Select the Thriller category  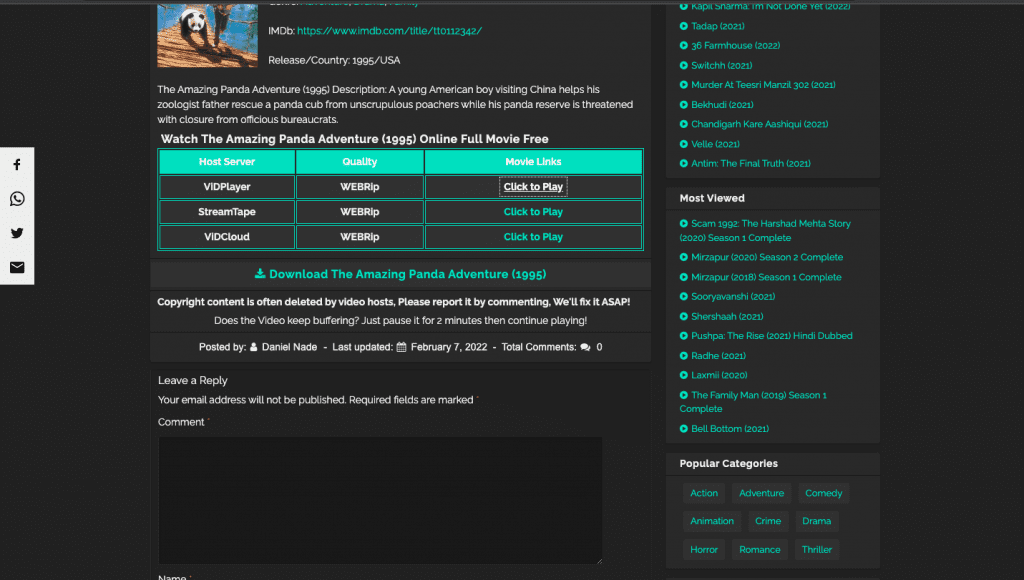[817, 549]
